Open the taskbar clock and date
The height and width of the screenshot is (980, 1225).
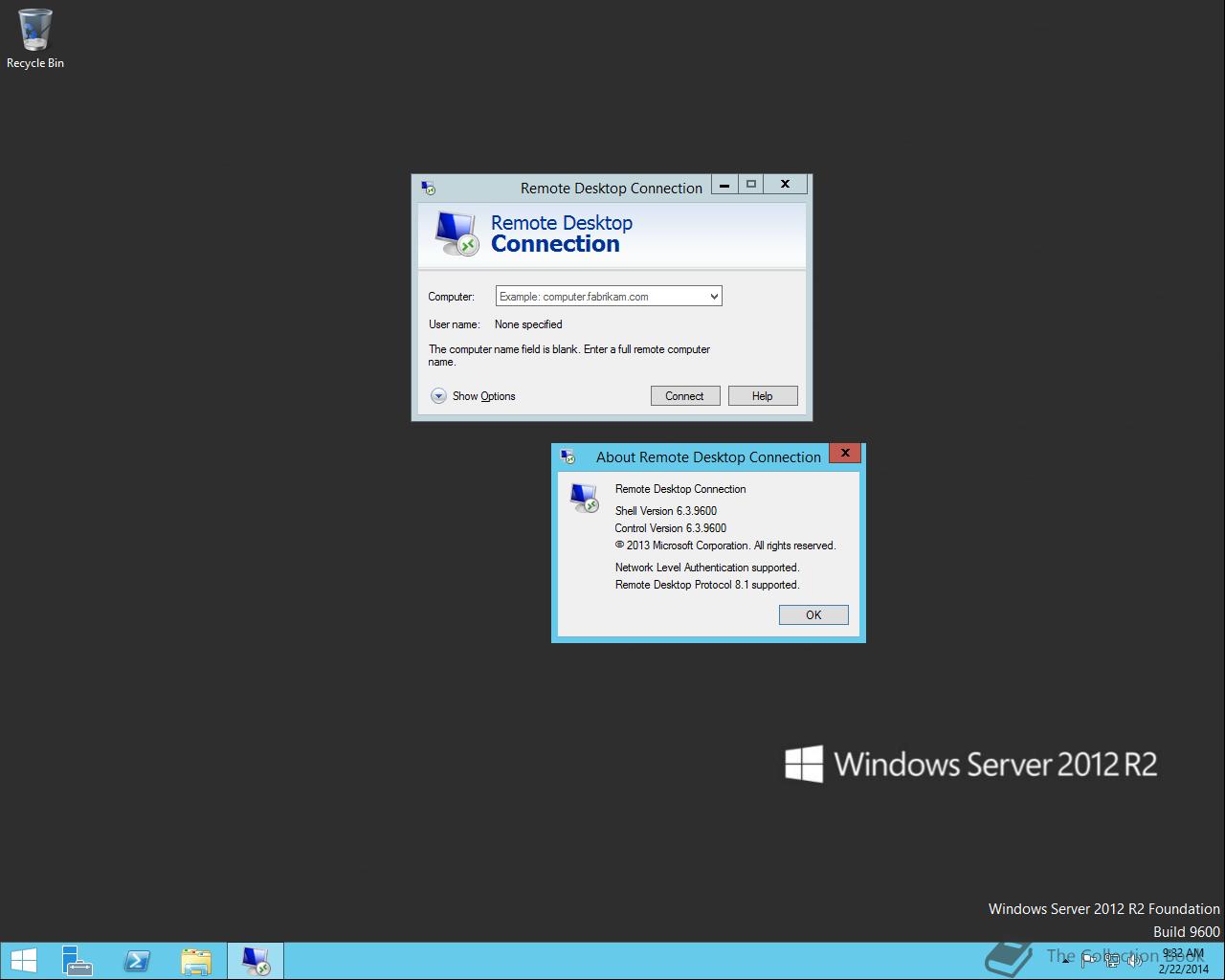tap(1183, 961)
